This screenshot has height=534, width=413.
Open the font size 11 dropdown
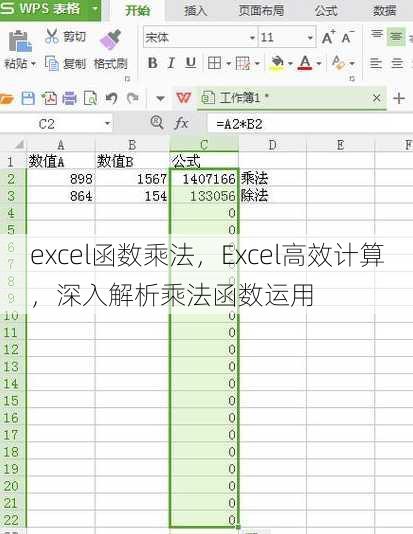pyautogui.click(x=310, y=37)
